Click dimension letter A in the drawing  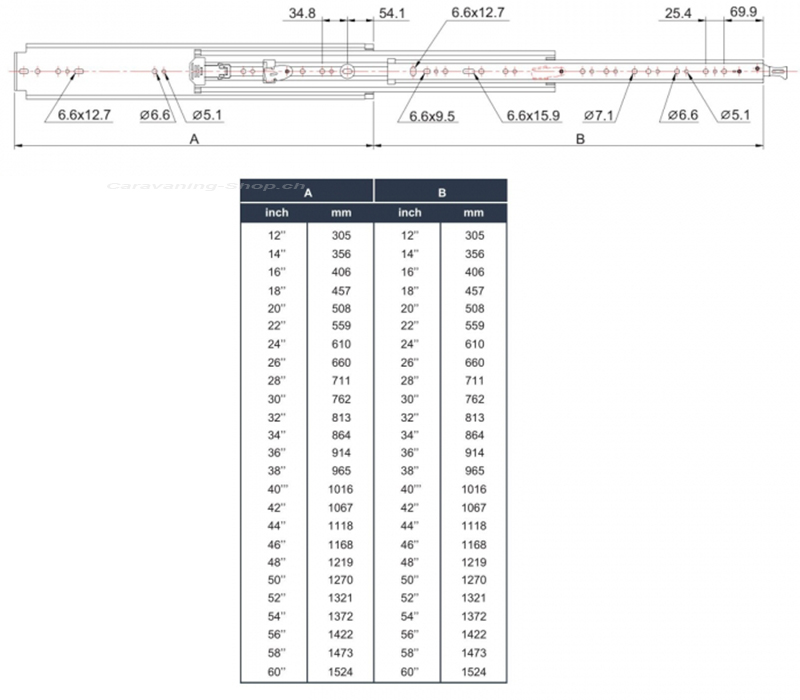[194, 139]
